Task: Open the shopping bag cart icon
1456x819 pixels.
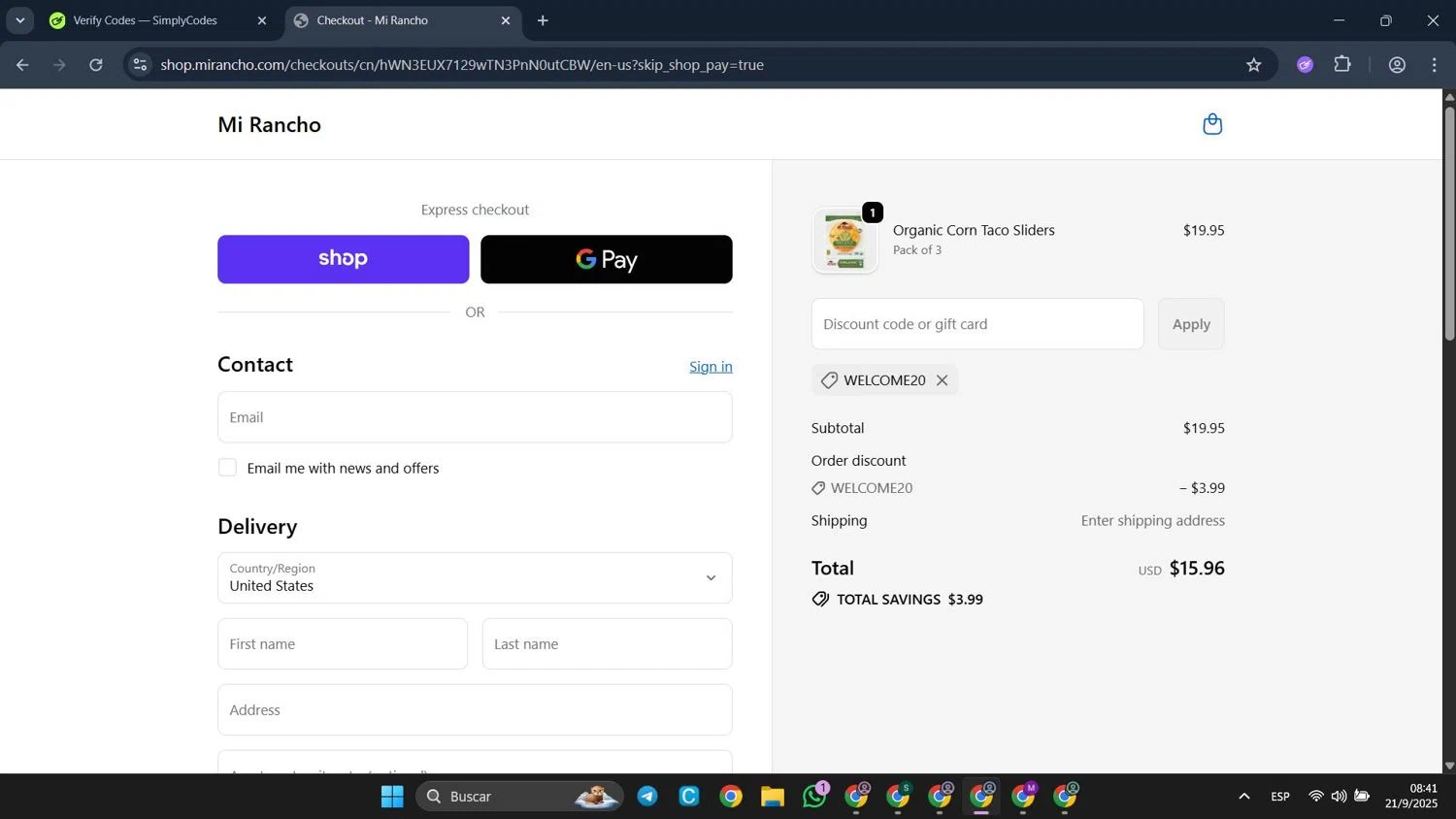Action: click(1212, 124)
